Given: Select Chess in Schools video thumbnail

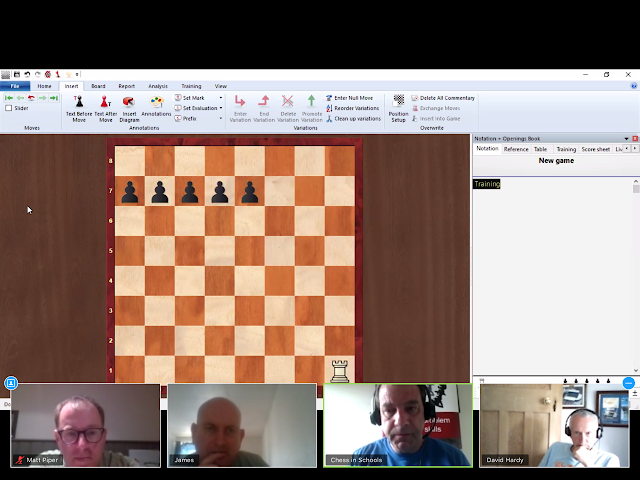Looking at the screenshot, I should (398, 425).
